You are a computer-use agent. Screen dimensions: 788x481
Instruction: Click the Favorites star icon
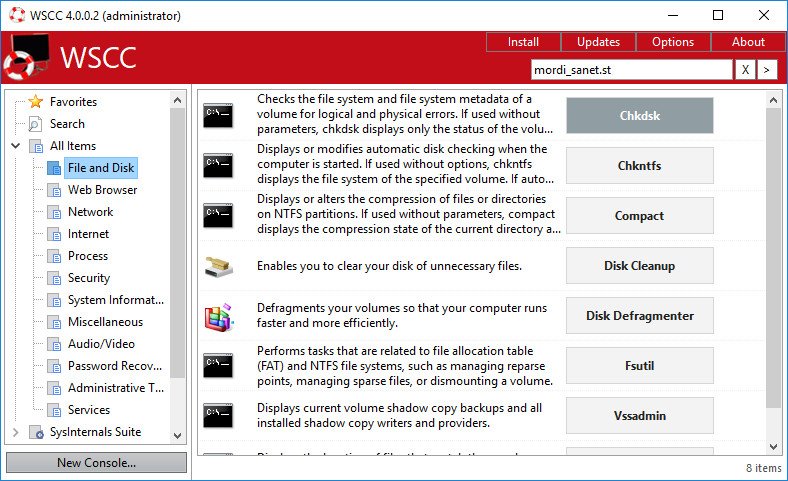tap(36, 102)
